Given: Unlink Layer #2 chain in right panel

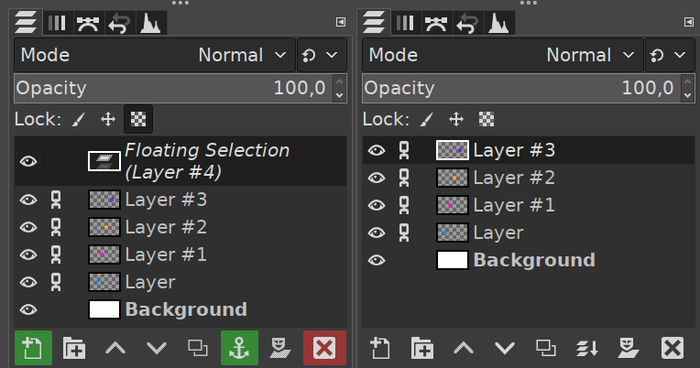Looking at the screenshot, I should [404, 178].
